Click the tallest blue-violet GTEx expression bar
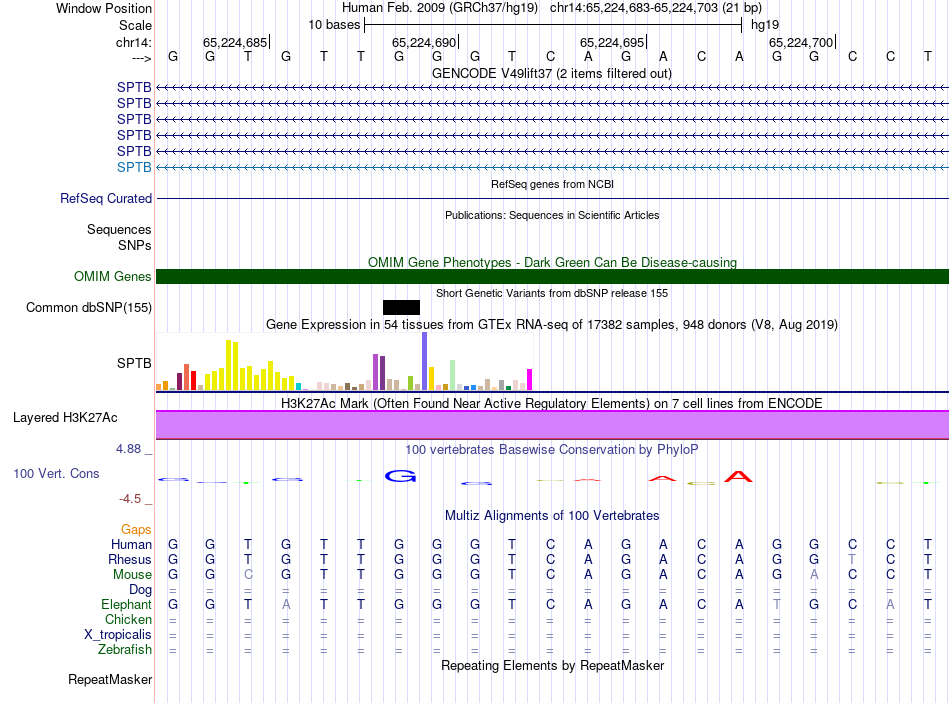The width and height of the screenshot is (950, 703). click(425, 361)
